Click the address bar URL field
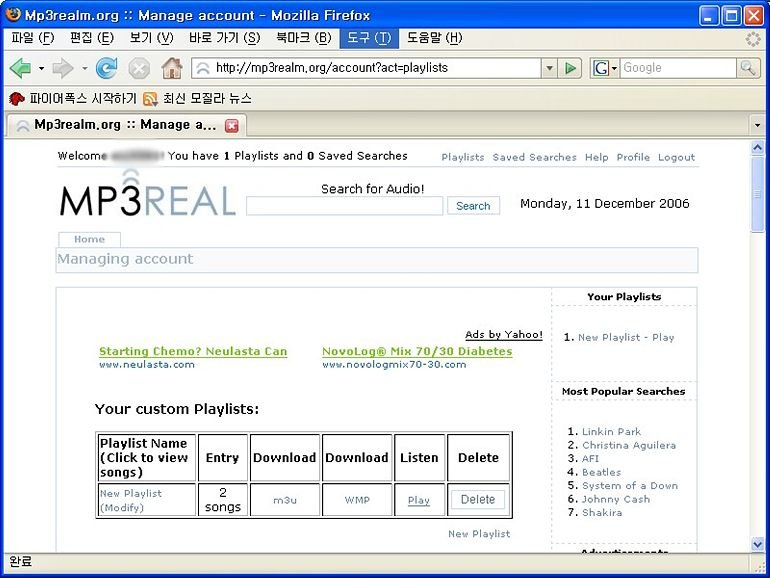 (366, 68)
